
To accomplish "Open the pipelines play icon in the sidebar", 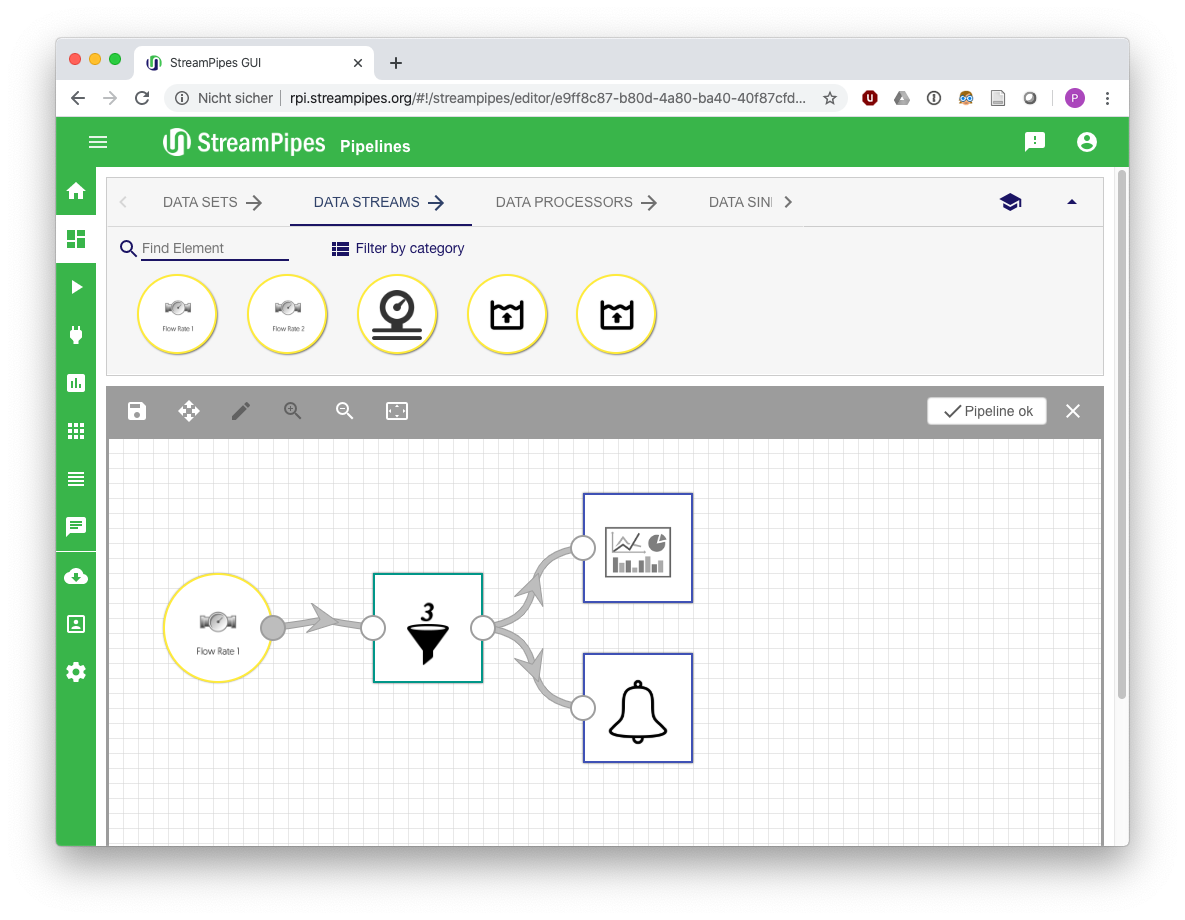I will 76,287.
